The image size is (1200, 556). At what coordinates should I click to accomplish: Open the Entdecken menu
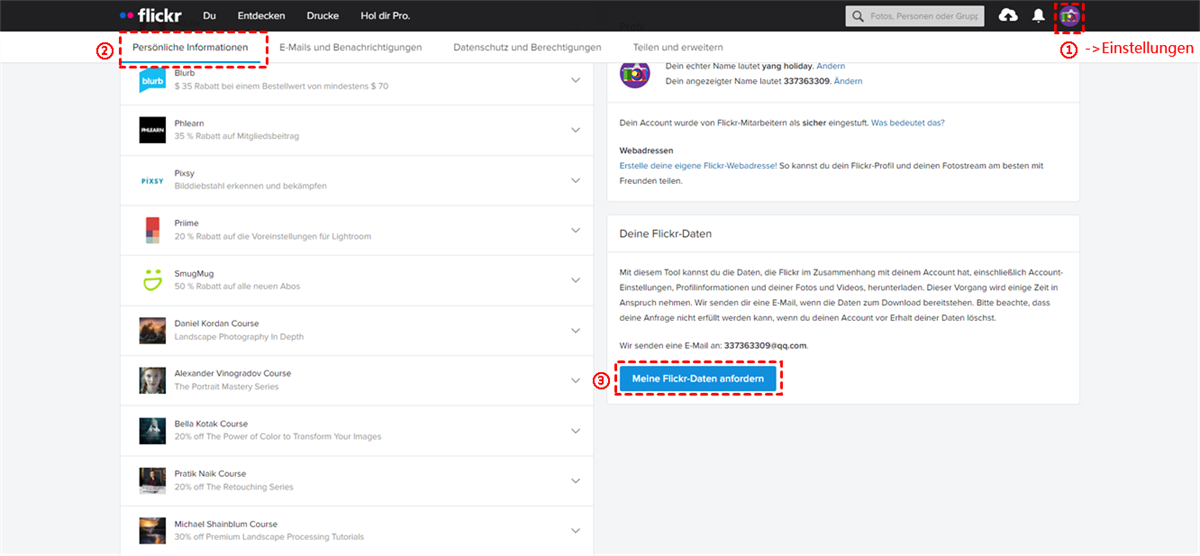point(261,16)
